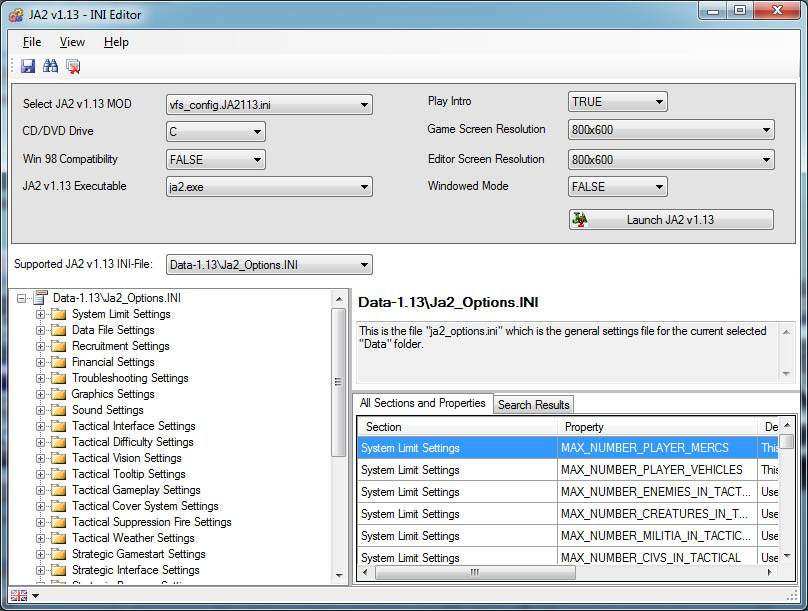The image size is (808, 611).
Task: Click the Recruitment Settings folder icon
Action: (x=59, y=346)
